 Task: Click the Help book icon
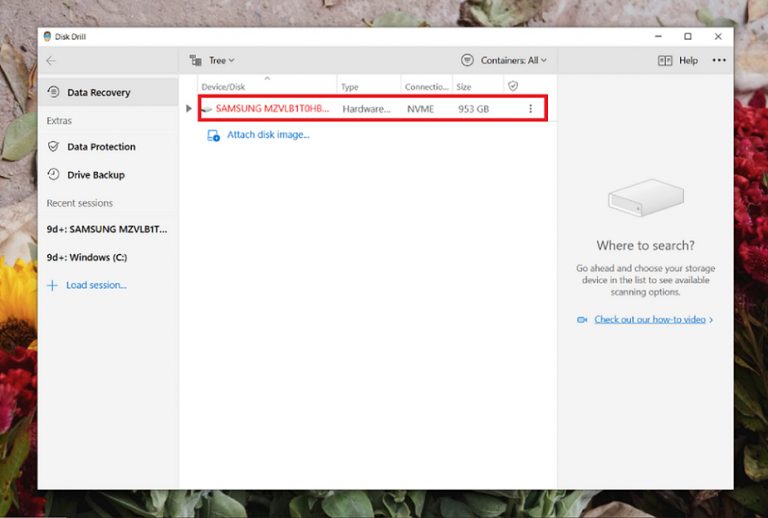(x=665, y=61)
